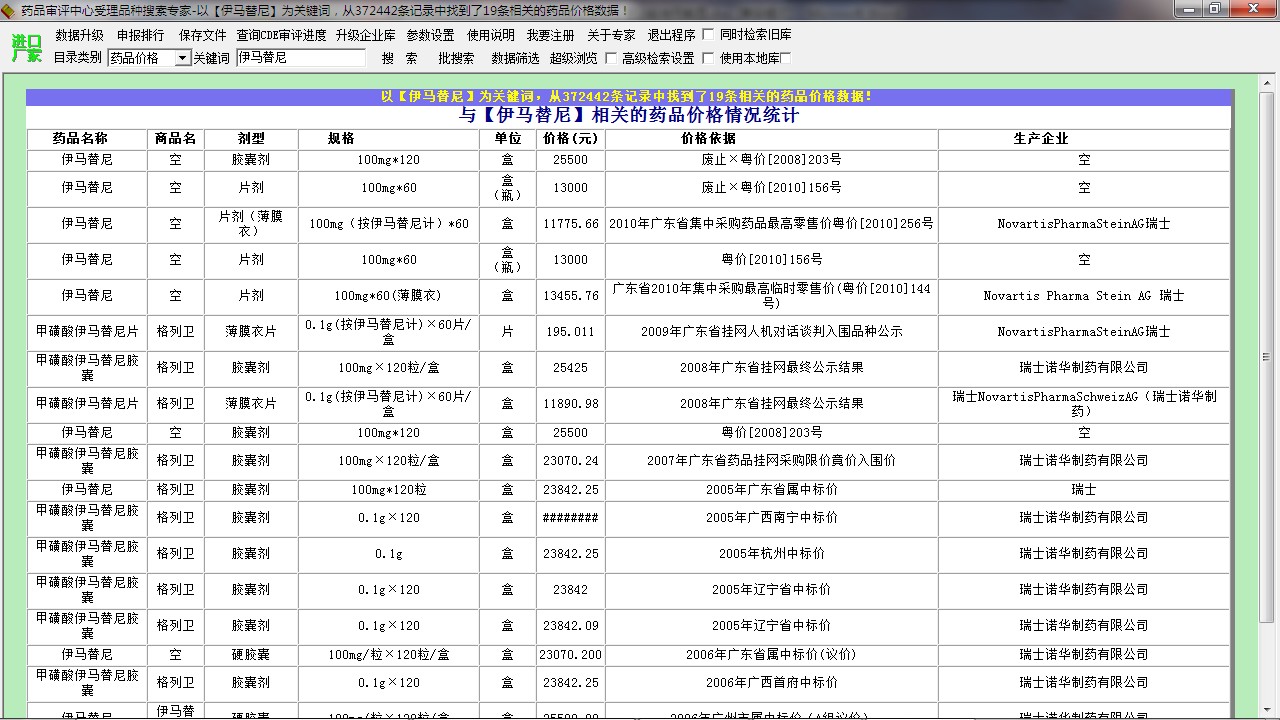Click 废止×粤价[2010]156号 cell
Image resolution: width=1280 pixels, height=720 pixels.
(x=771, y=188)
